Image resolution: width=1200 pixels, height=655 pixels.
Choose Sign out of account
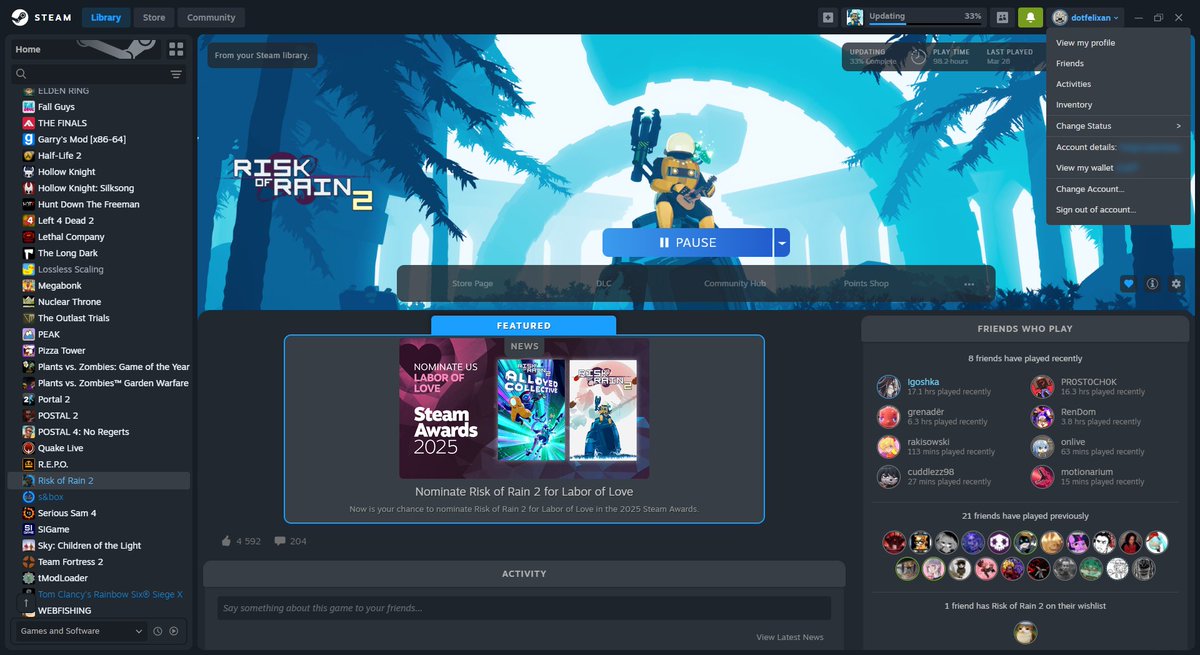[x=1096, y=210]
